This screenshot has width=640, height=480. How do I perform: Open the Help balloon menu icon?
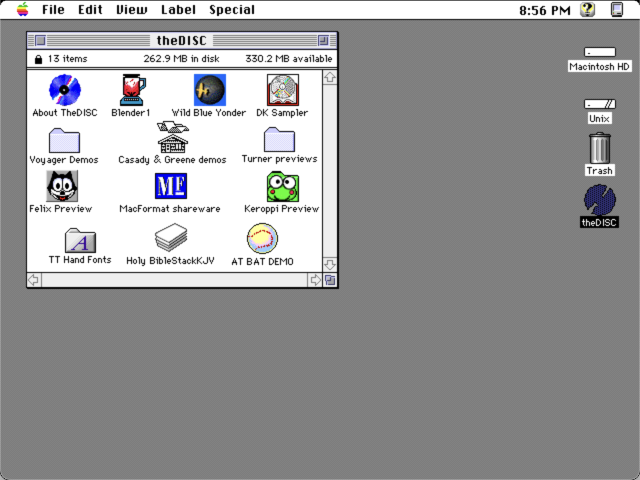click(588, 9)
